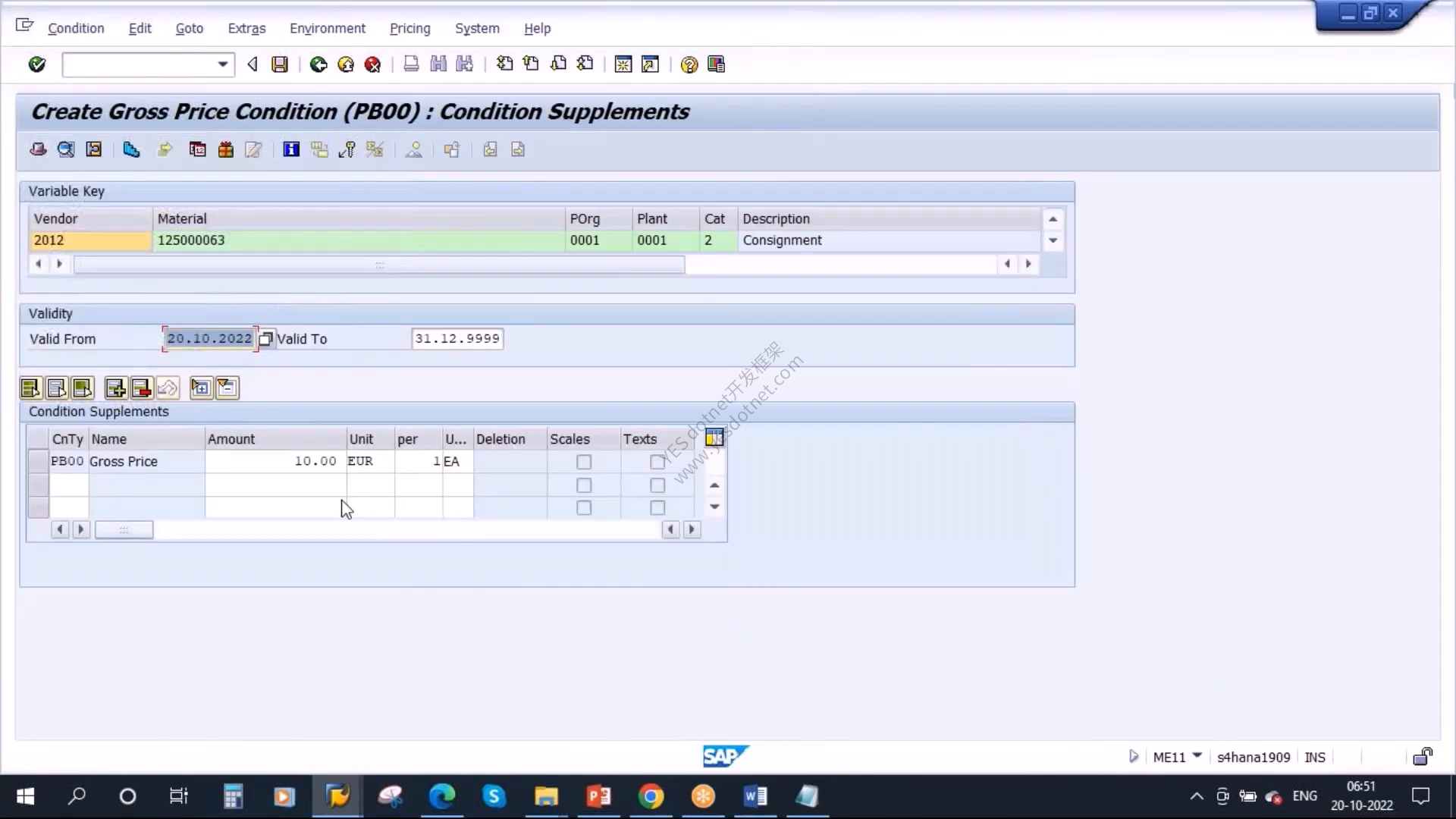Select the third empty row with its row selector

coord(38,507)
